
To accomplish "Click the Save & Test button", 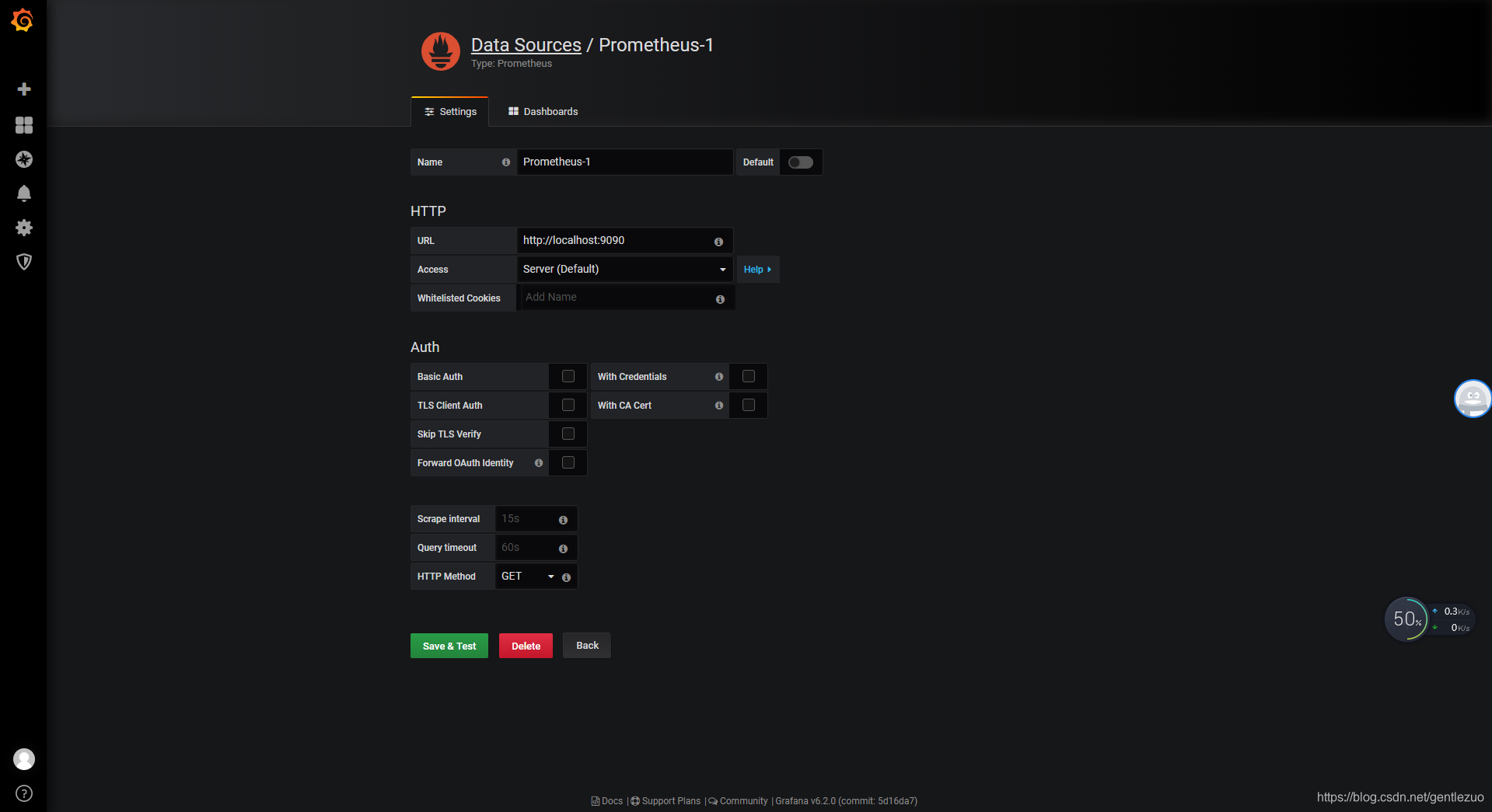I will 449,646.
